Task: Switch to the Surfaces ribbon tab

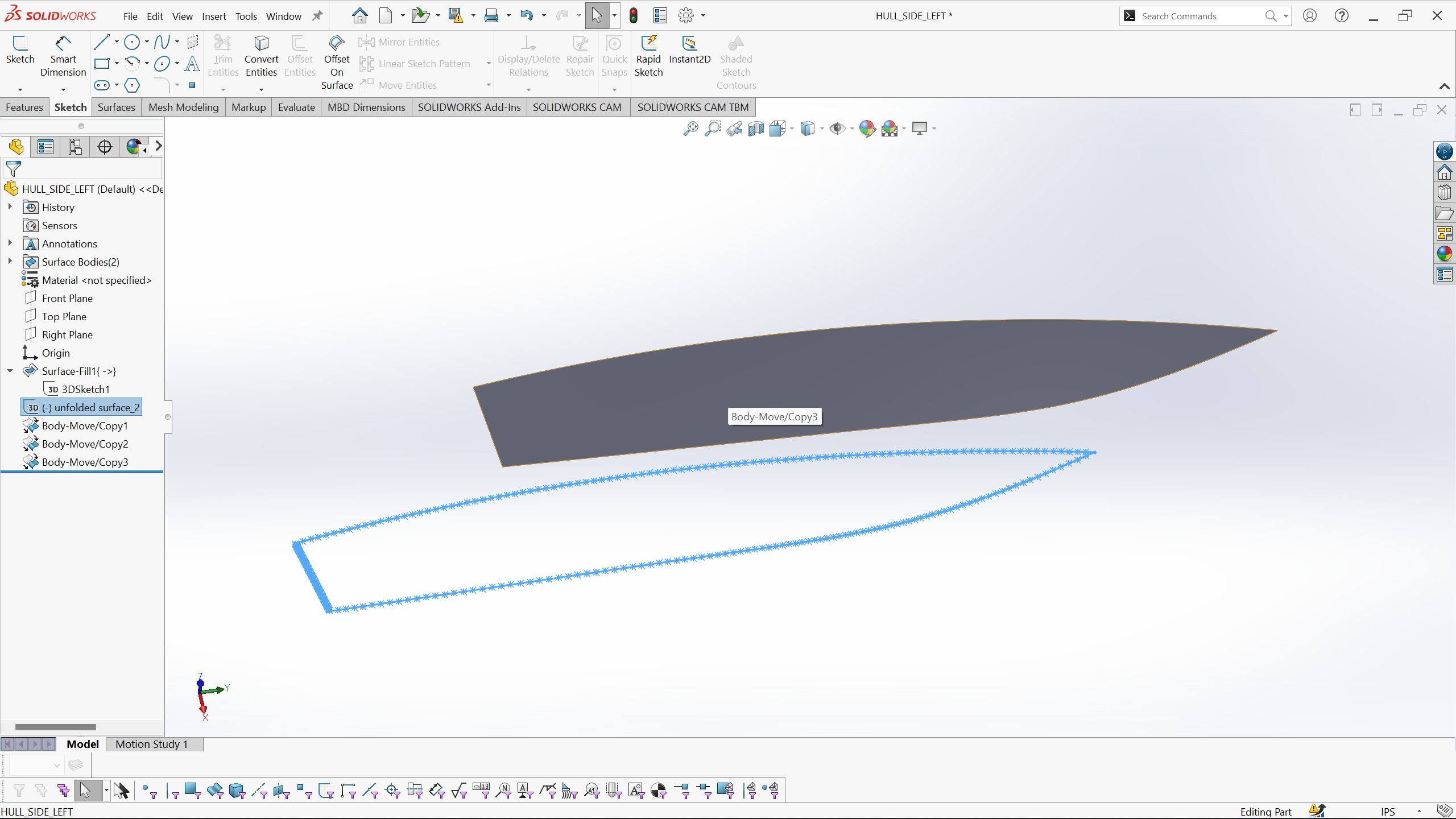Action: pos(116,107)
